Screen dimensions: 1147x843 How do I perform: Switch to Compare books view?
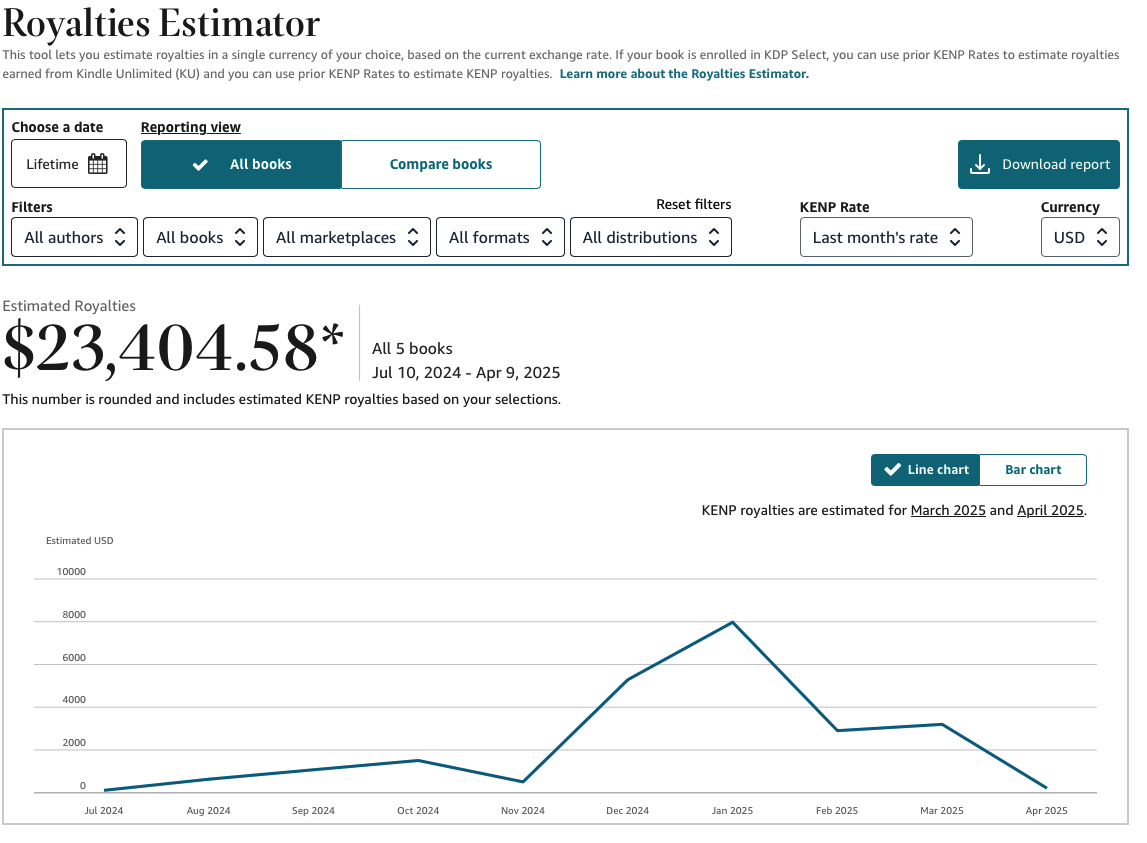point(441,165)
